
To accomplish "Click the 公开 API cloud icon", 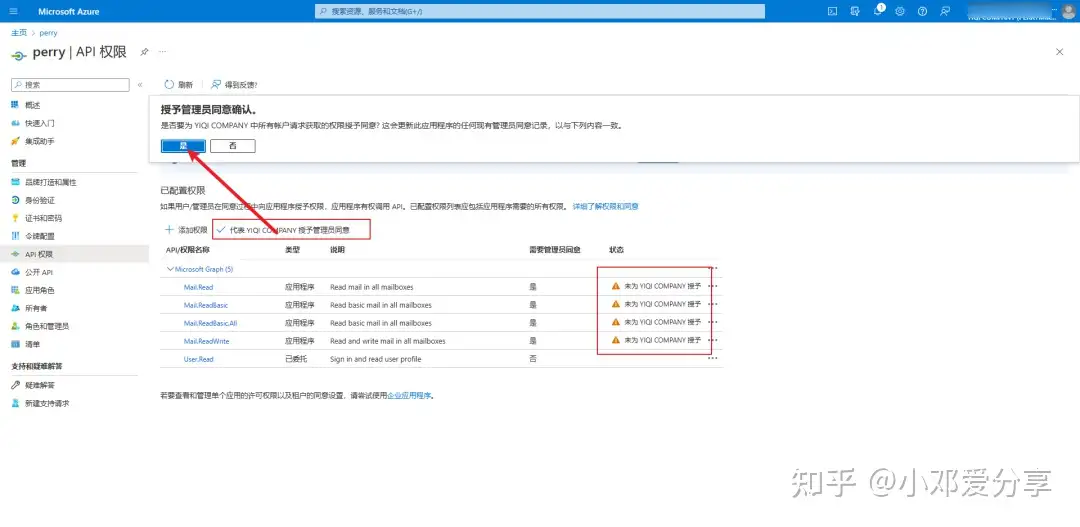I will click(x=15, y=272).
